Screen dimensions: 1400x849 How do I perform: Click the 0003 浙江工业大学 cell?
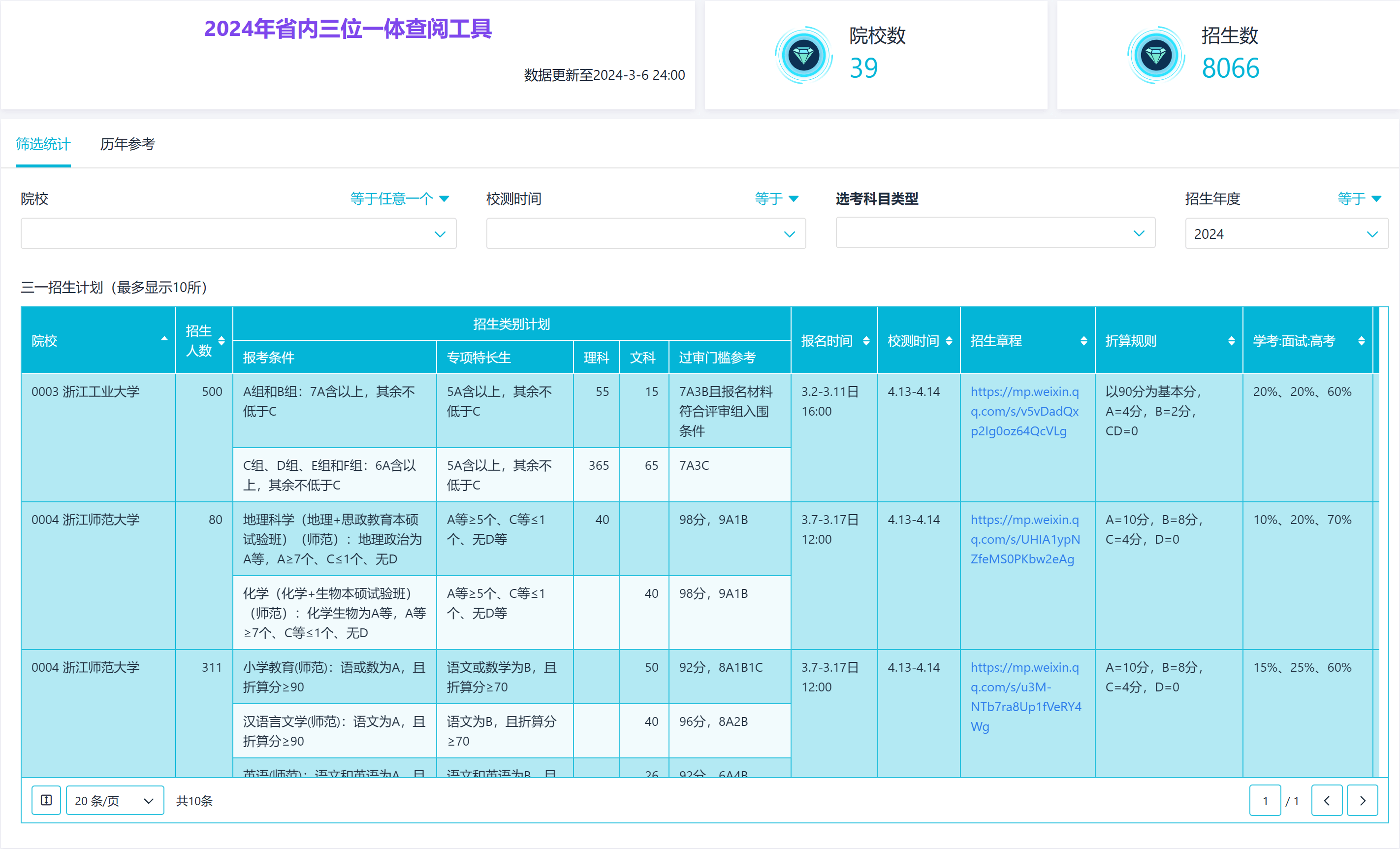tap(98, 437)
